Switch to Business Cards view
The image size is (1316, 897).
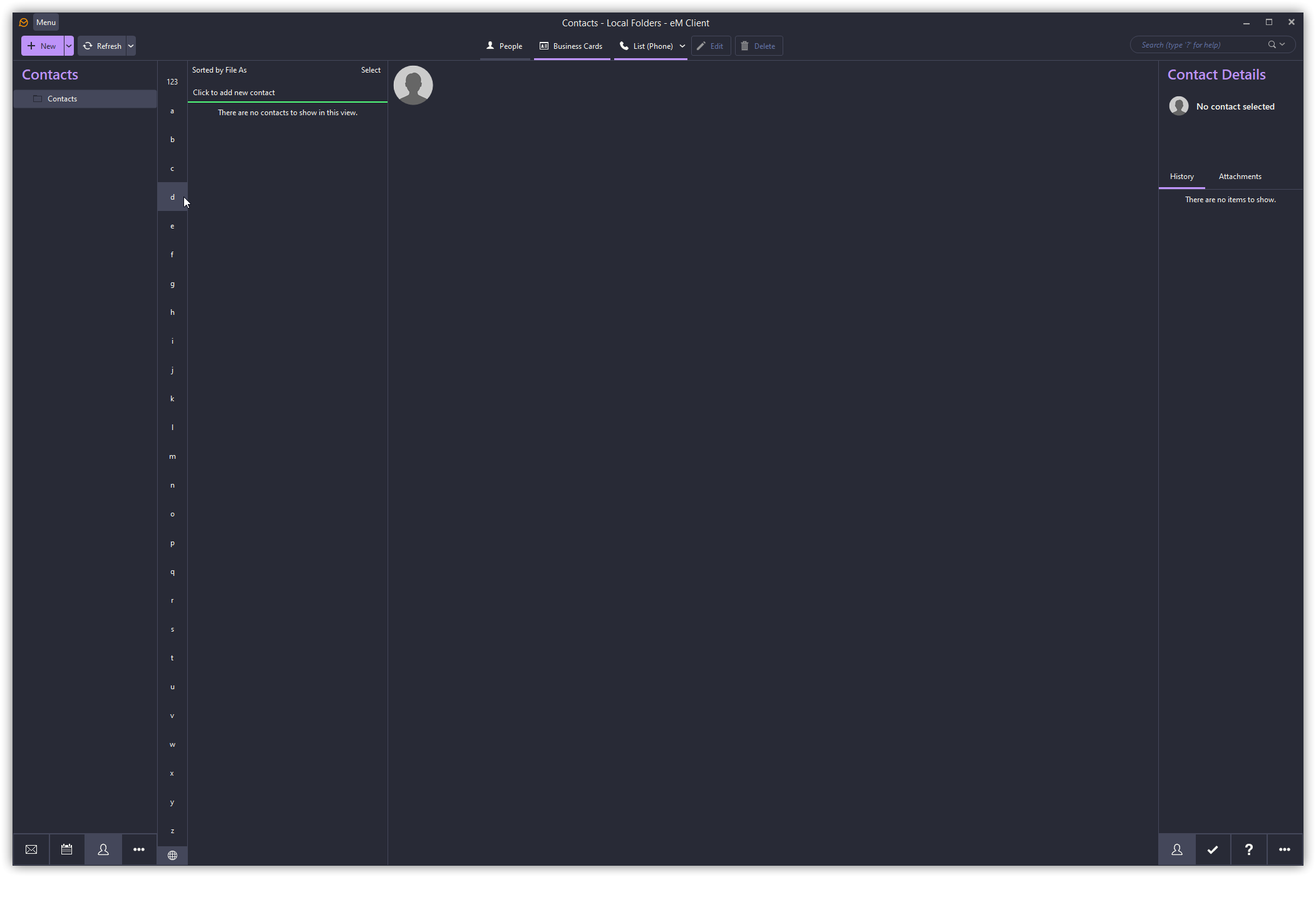pos(571,46)
